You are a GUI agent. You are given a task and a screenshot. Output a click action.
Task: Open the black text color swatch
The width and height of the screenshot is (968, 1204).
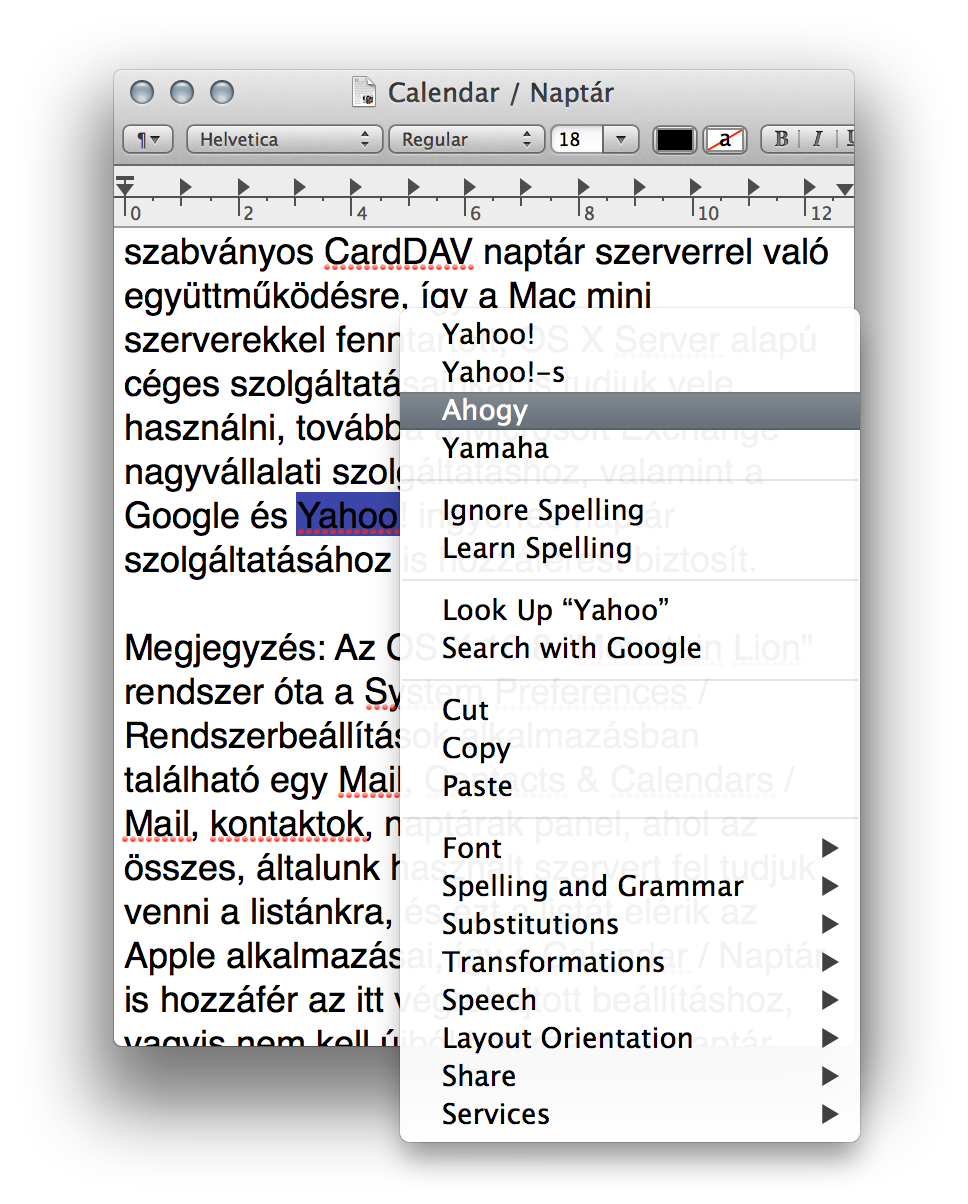675,139
